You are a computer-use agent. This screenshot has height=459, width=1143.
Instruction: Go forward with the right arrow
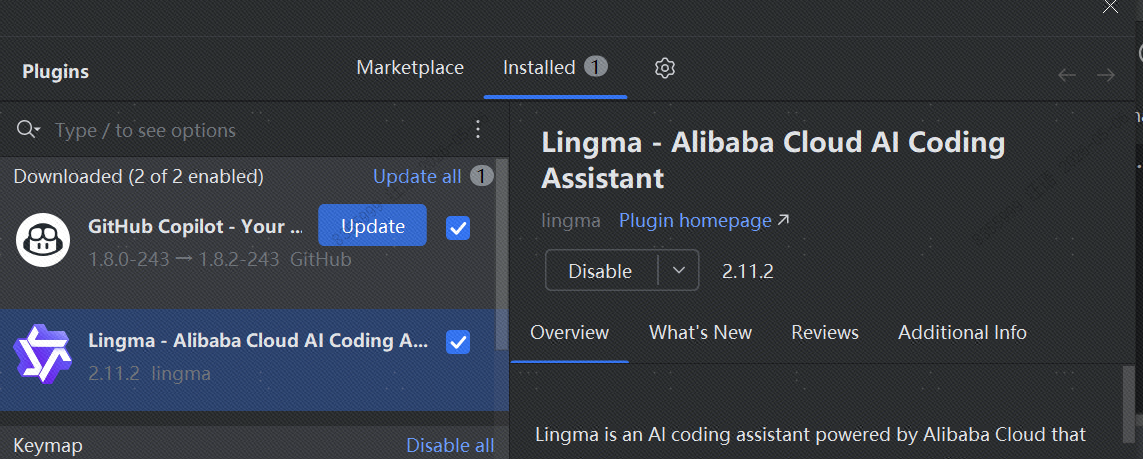[x=1105, y=75]
